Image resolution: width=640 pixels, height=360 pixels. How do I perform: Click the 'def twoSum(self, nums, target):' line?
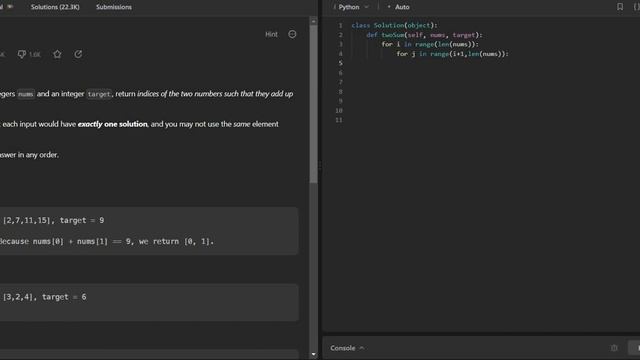[424, 35]
